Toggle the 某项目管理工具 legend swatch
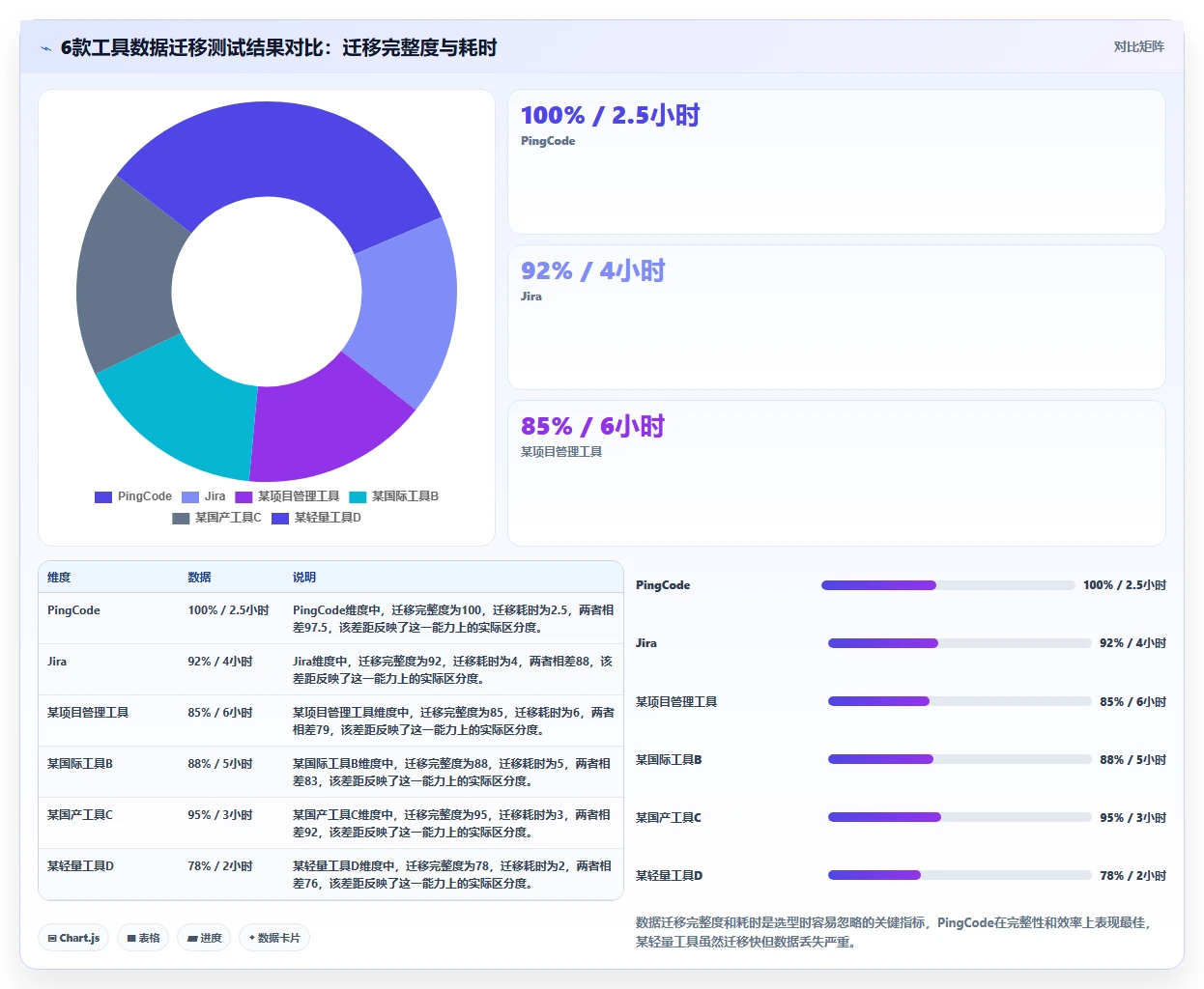The height and width of the screenshot is (989, 1204). [x=244, y=497]
